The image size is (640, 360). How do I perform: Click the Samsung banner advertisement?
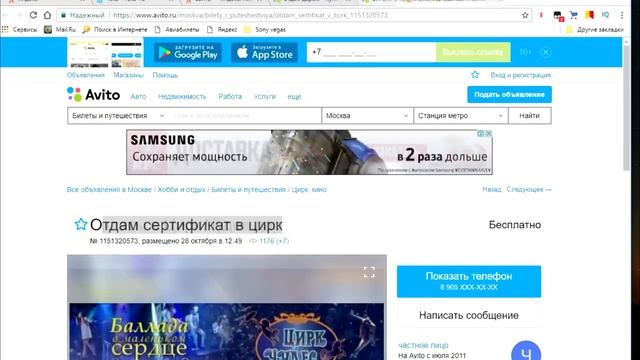309,152
